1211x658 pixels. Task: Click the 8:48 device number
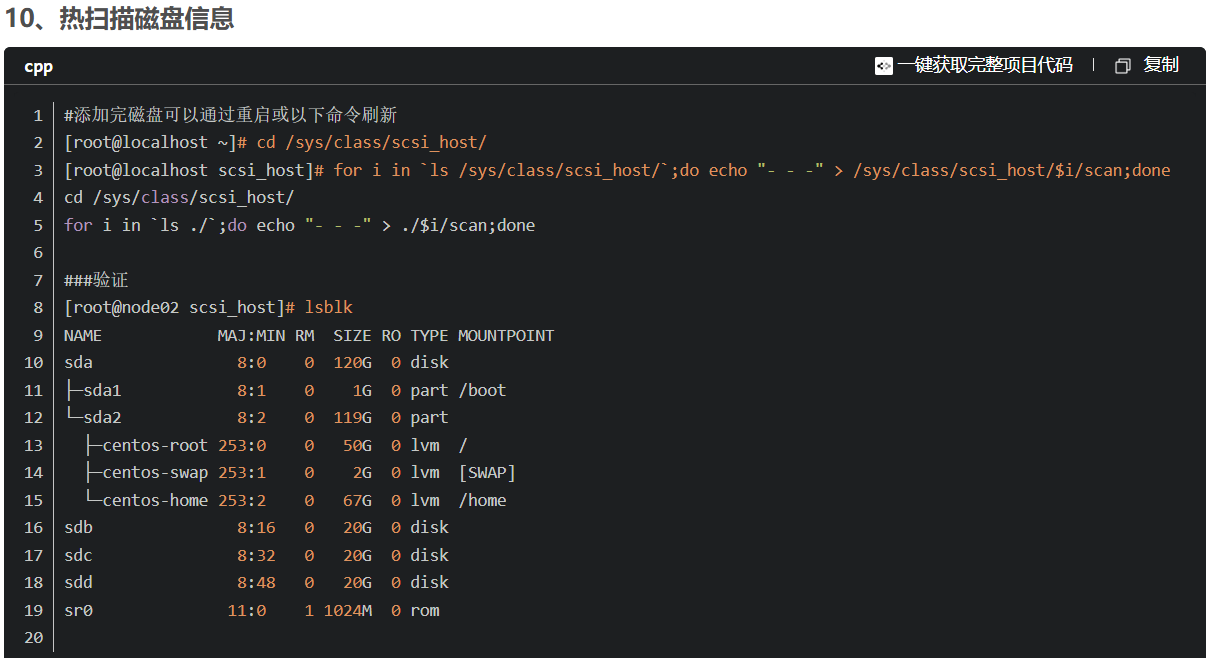(256, 582)
